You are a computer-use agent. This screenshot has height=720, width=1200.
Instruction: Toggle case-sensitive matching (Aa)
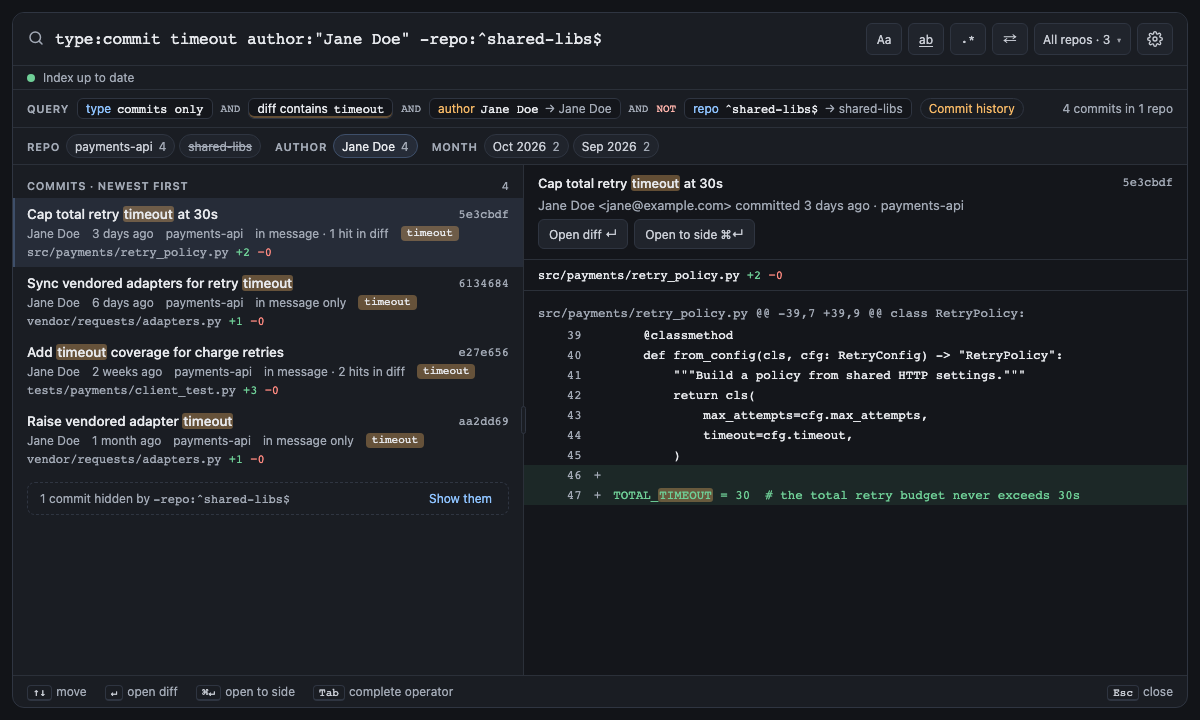click(884, 39)
